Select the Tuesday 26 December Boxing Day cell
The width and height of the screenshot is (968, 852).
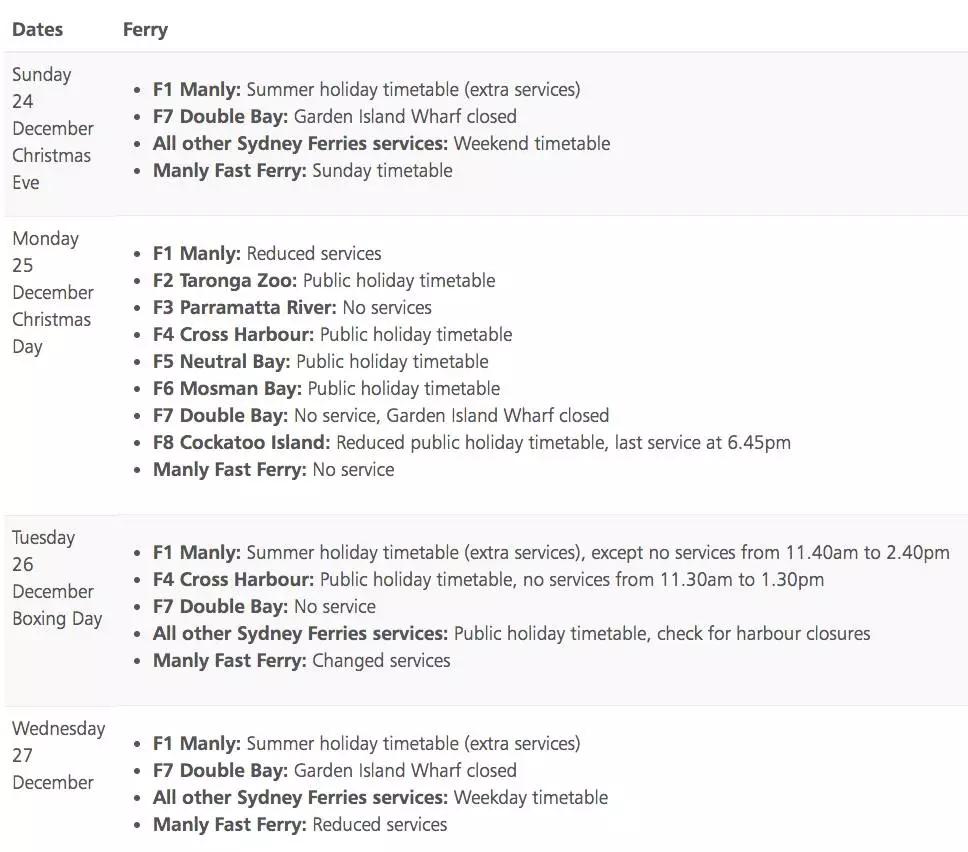point(57,578)
